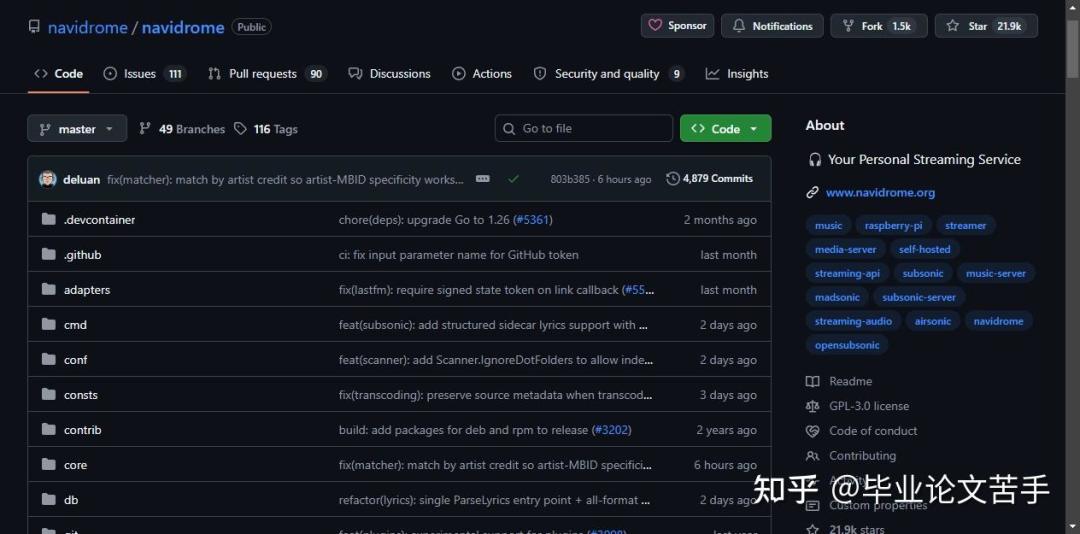This screenshot has height=534, width=1080.
Task: Select the streamer topic tag
Action: 966,225
